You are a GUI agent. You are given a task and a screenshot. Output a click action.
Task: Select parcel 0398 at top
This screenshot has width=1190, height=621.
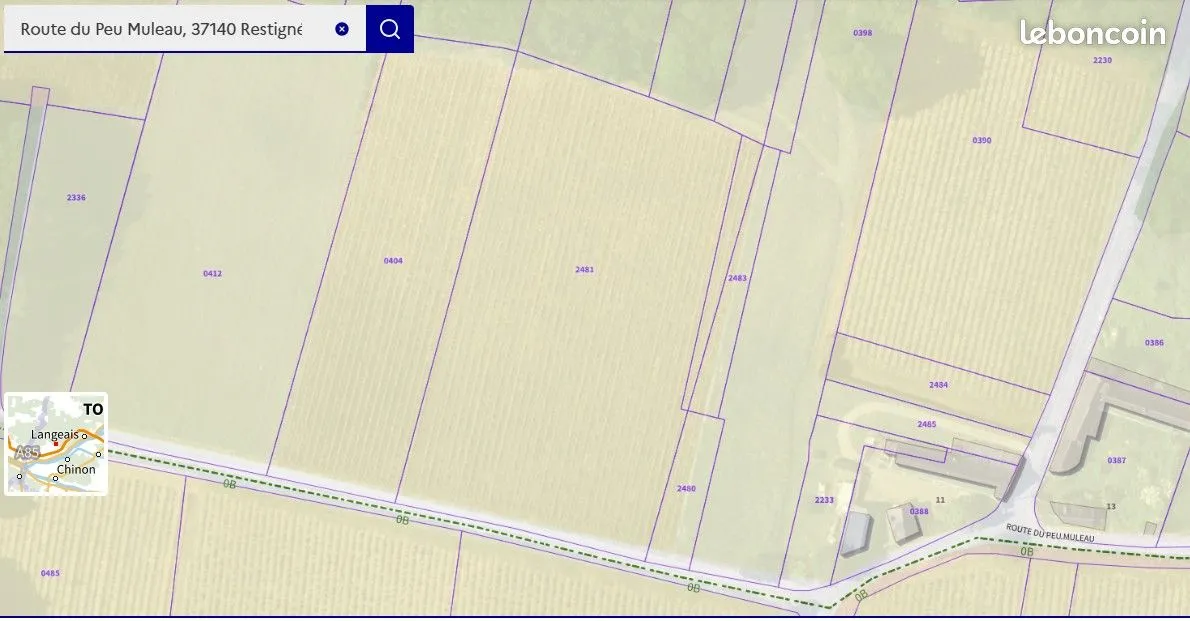[x=862, y=33]
